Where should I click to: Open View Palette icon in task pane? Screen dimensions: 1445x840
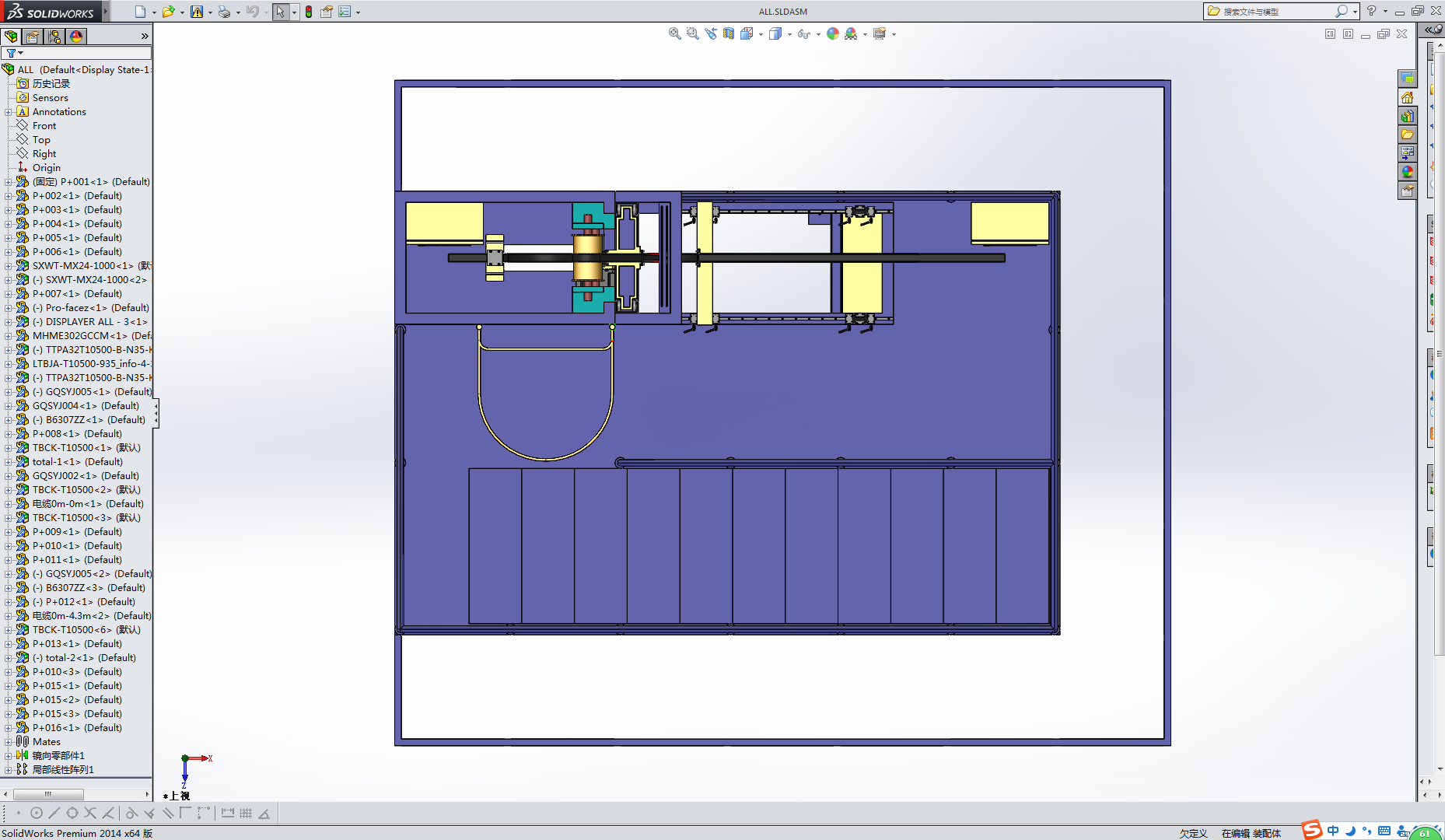[x=1407, y=153]
